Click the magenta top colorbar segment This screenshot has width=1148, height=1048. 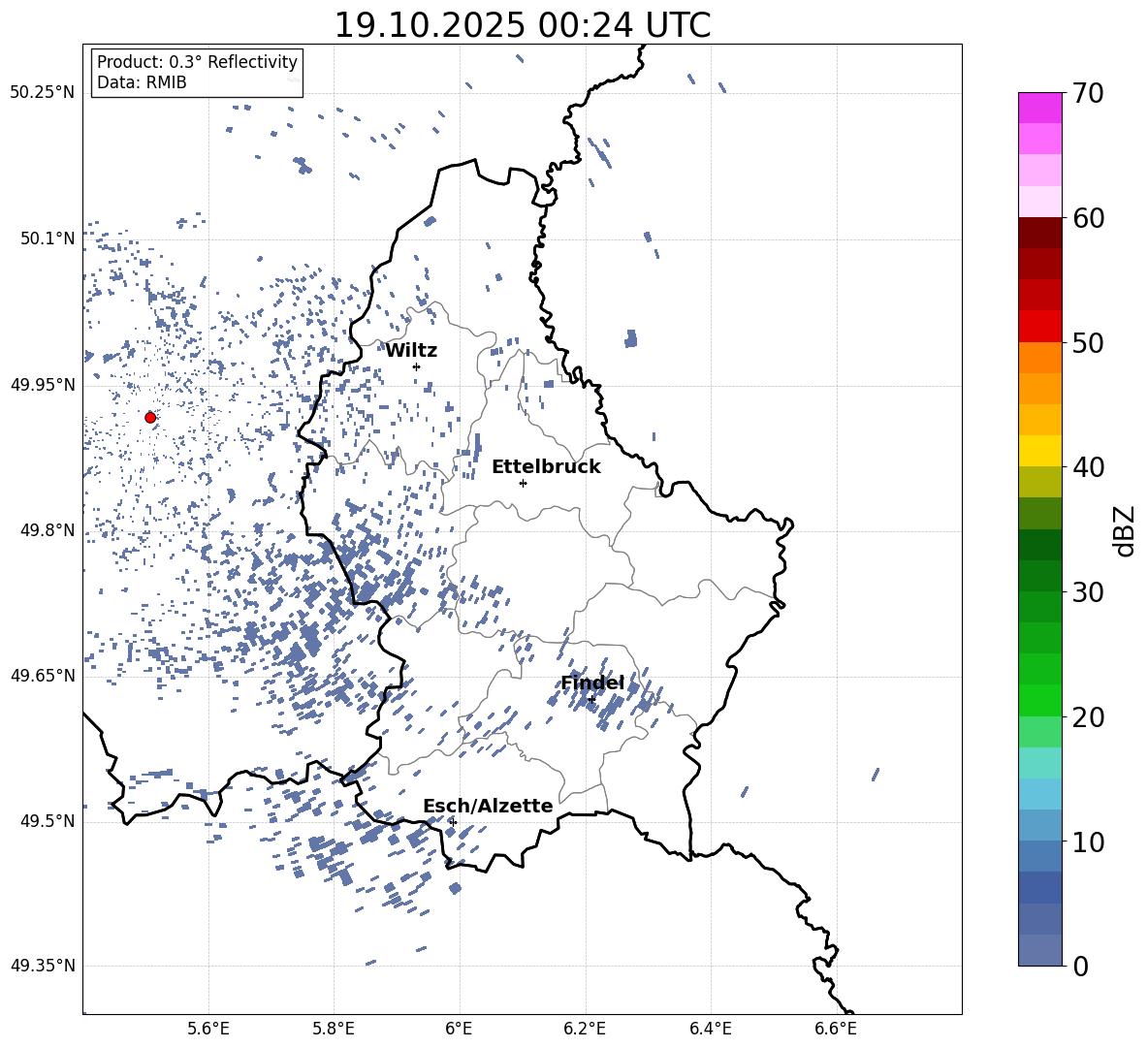(x=1039, y=108)
